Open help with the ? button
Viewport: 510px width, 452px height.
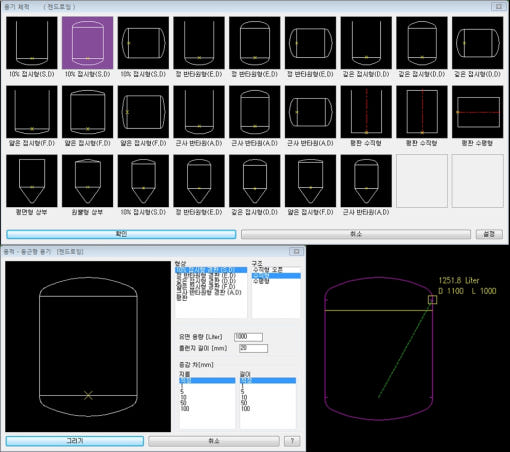(x=292, y=441)
